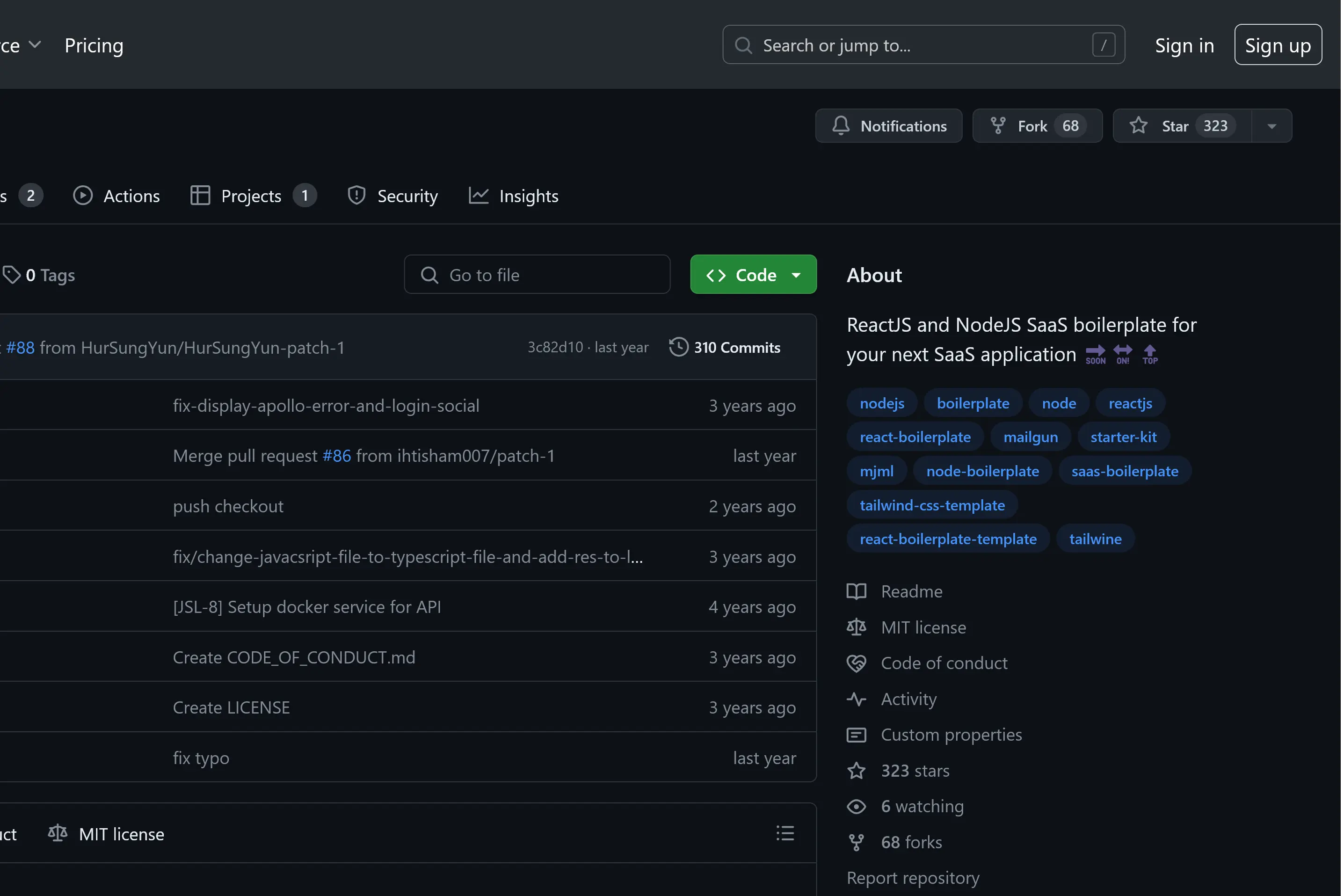Screen dimensions: 1344x896
Task: Click the watching eye icon
Action: (x=856, y=806)
